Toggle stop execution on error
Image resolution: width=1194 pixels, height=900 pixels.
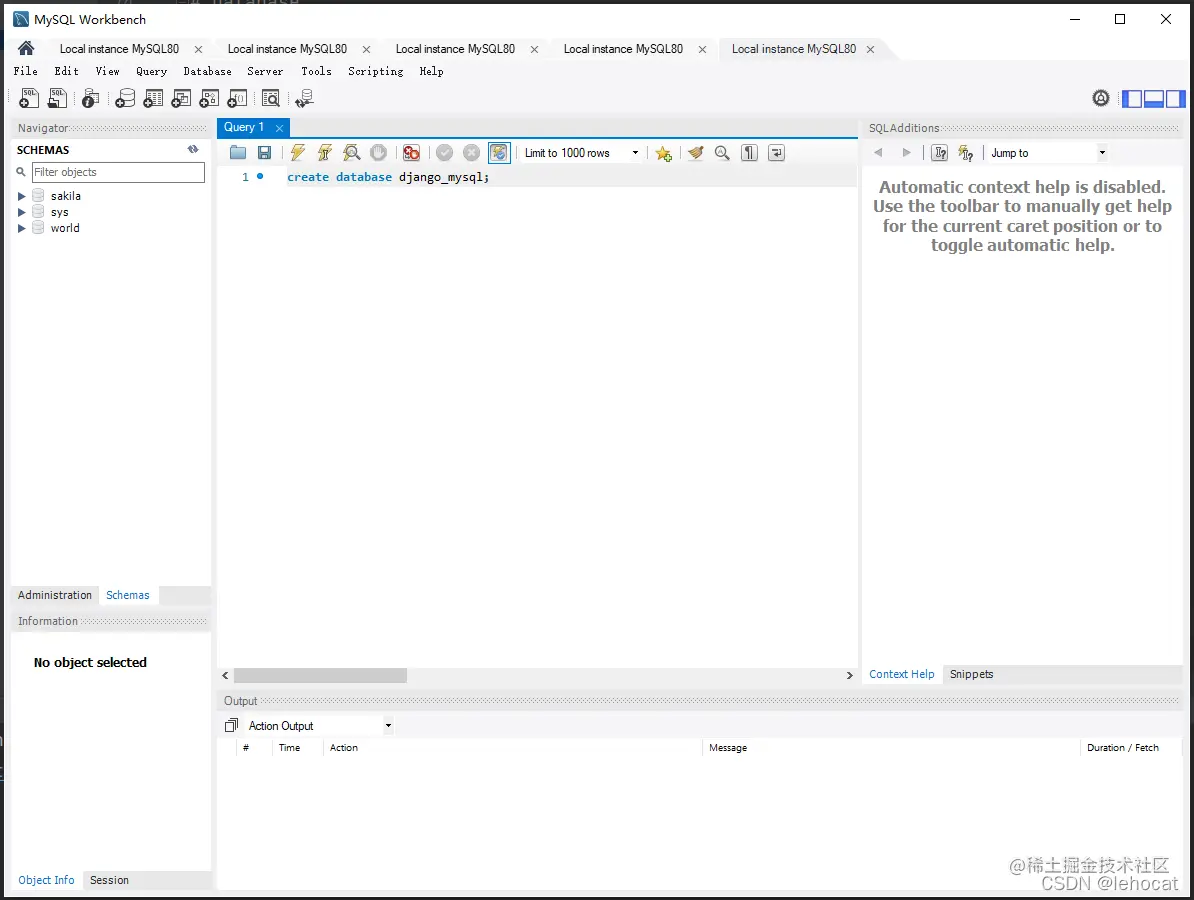(411, 152)
